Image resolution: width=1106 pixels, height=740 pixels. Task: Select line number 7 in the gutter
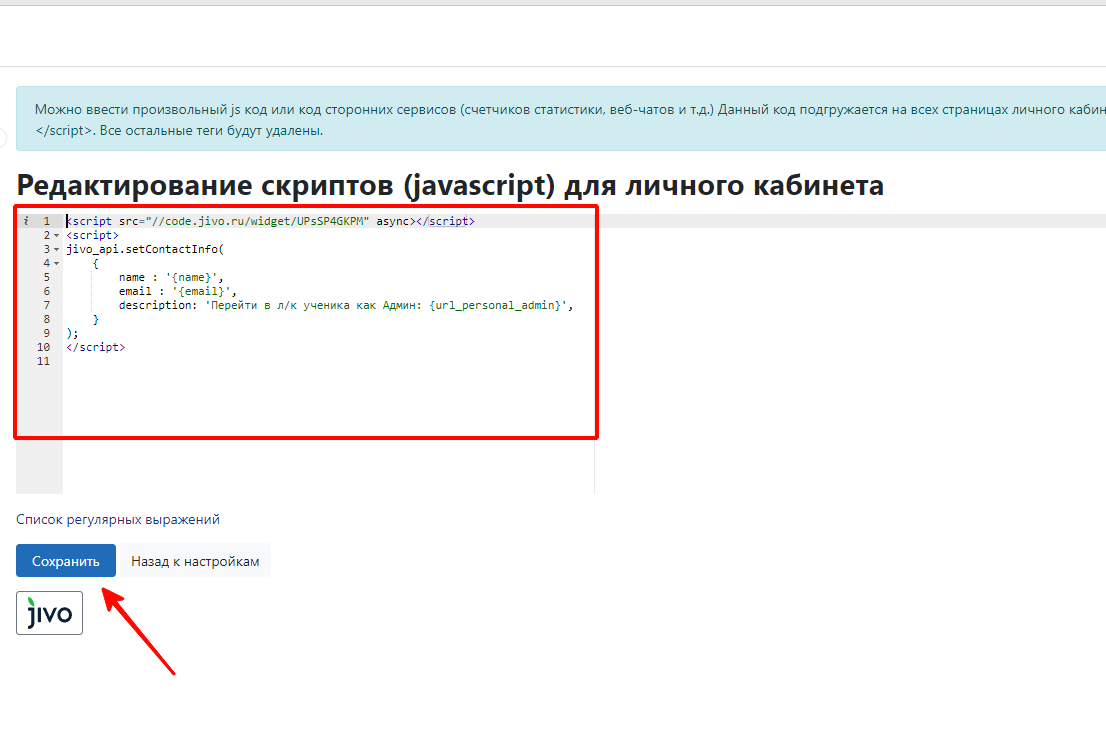coord(47,305)
